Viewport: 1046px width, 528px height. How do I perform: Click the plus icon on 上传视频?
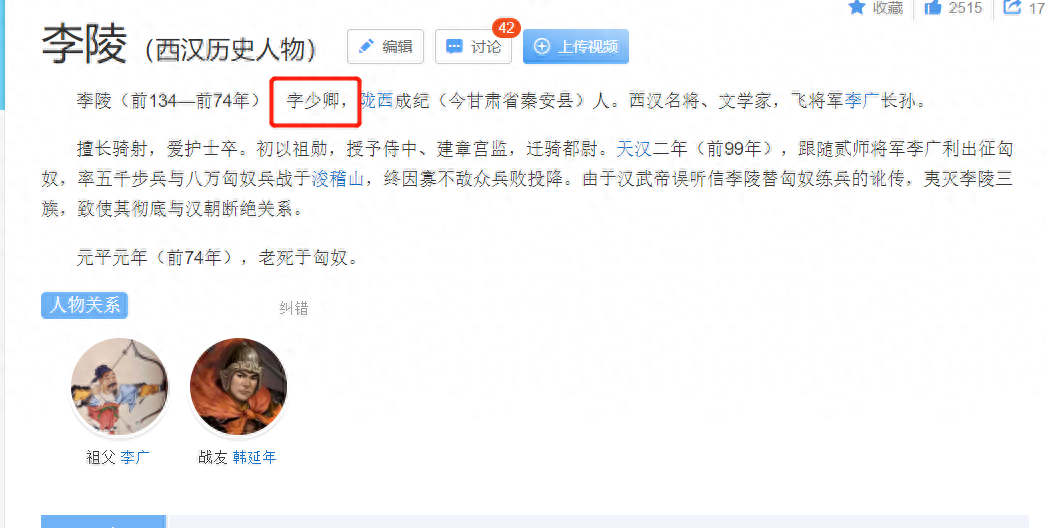click(x=542, y=47)
